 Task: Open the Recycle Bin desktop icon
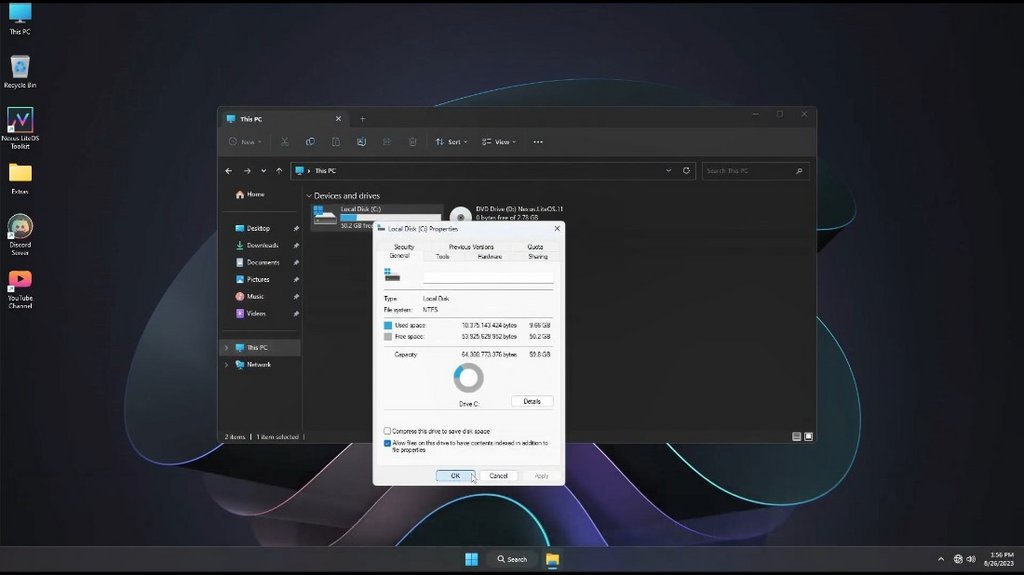[20, 72]
